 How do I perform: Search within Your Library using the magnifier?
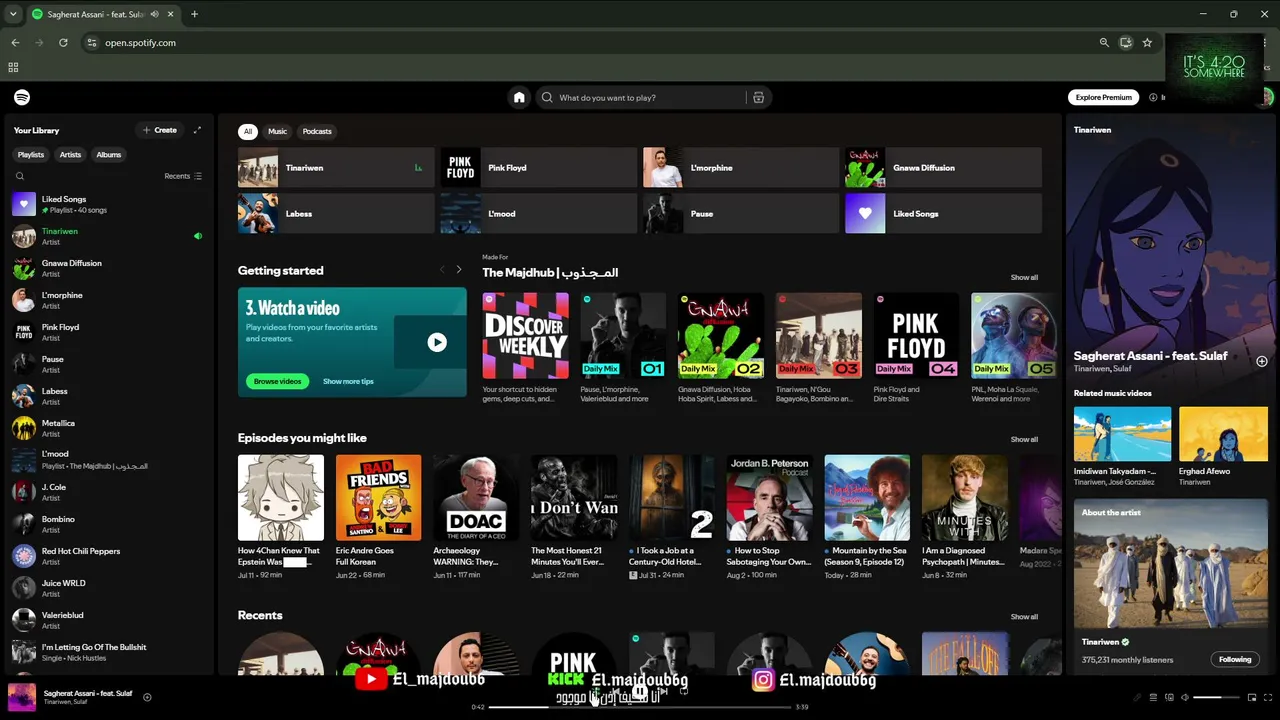(x=20, y=176)
